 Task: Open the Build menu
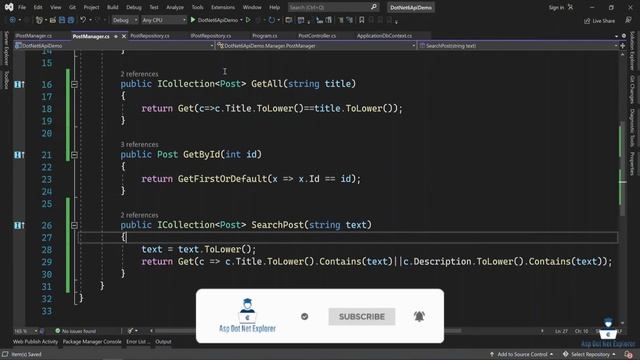113,7
